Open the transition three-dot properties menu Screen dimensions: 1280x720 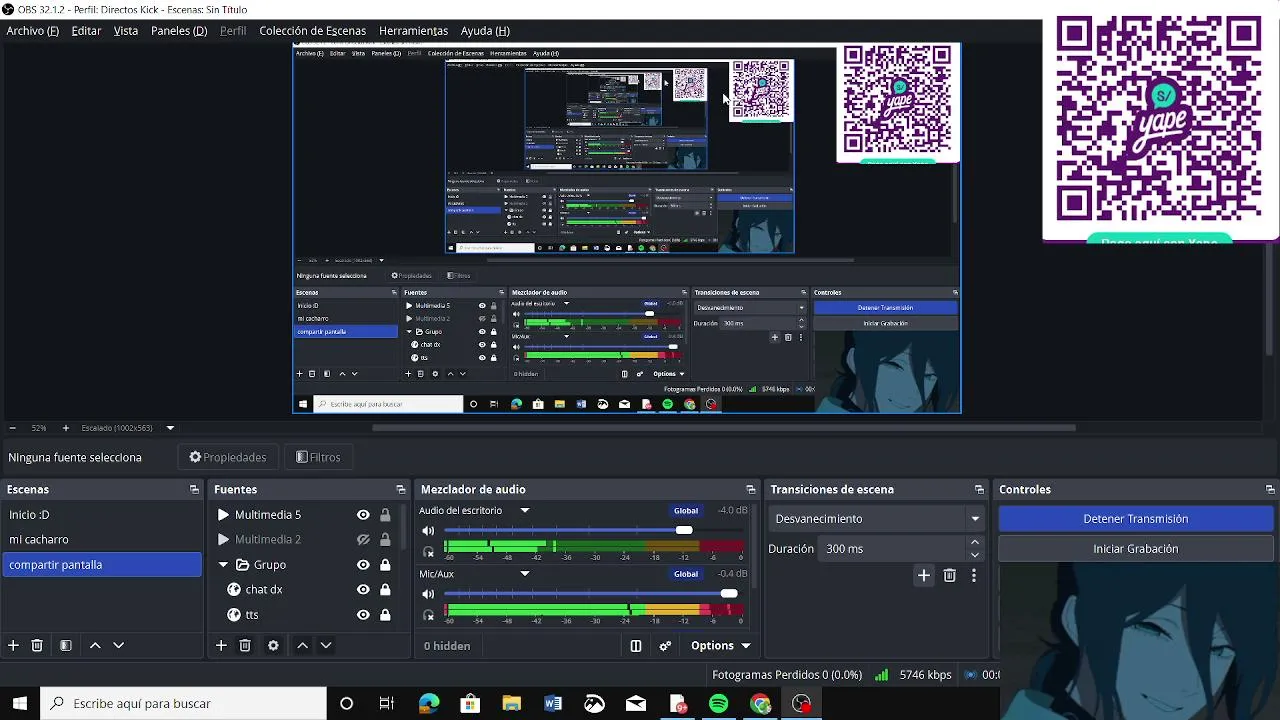click(x=974, y=576)
